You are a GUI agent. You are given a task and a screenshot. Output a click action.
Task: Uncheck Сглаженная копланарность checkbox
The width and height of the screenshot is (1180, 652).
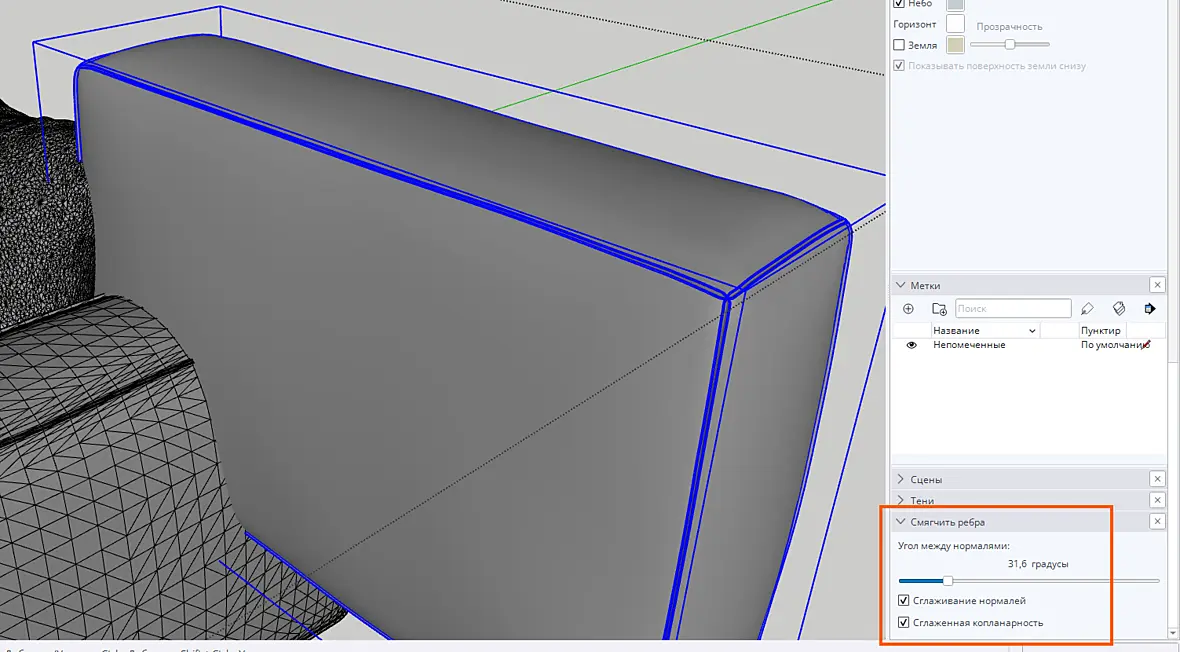[x=904, y=623]
